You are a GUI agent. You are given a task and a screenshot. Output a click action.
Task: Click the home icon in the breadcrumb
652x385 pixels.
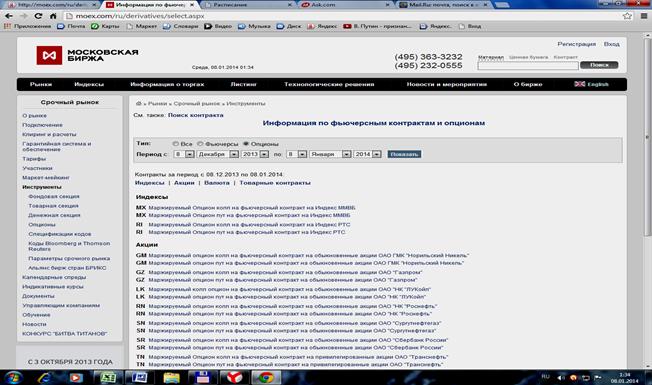point(139,104)
